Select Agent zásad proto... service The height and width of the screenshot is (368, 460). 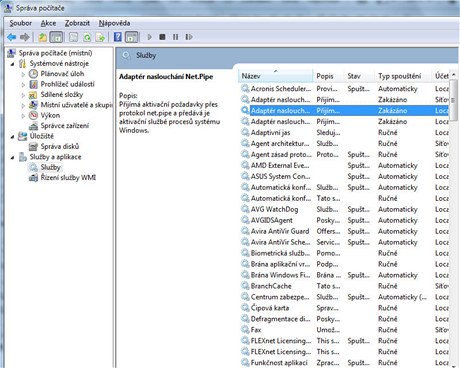(344, 155)
